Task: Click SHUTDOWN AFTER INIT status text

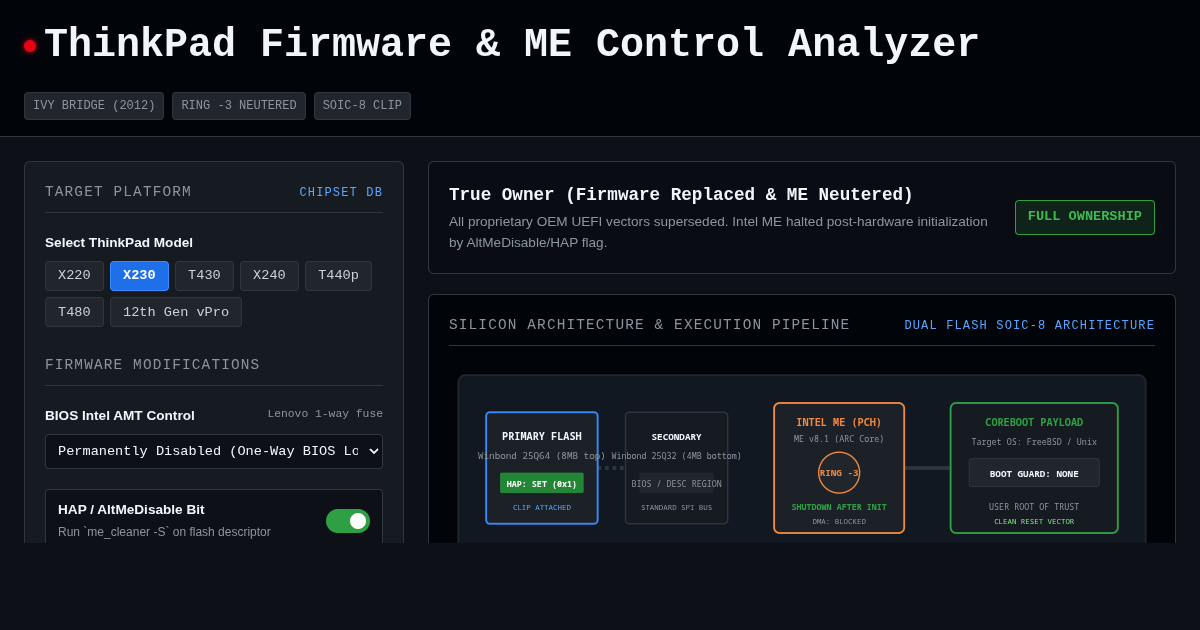Action: click(x=839, y=507)
